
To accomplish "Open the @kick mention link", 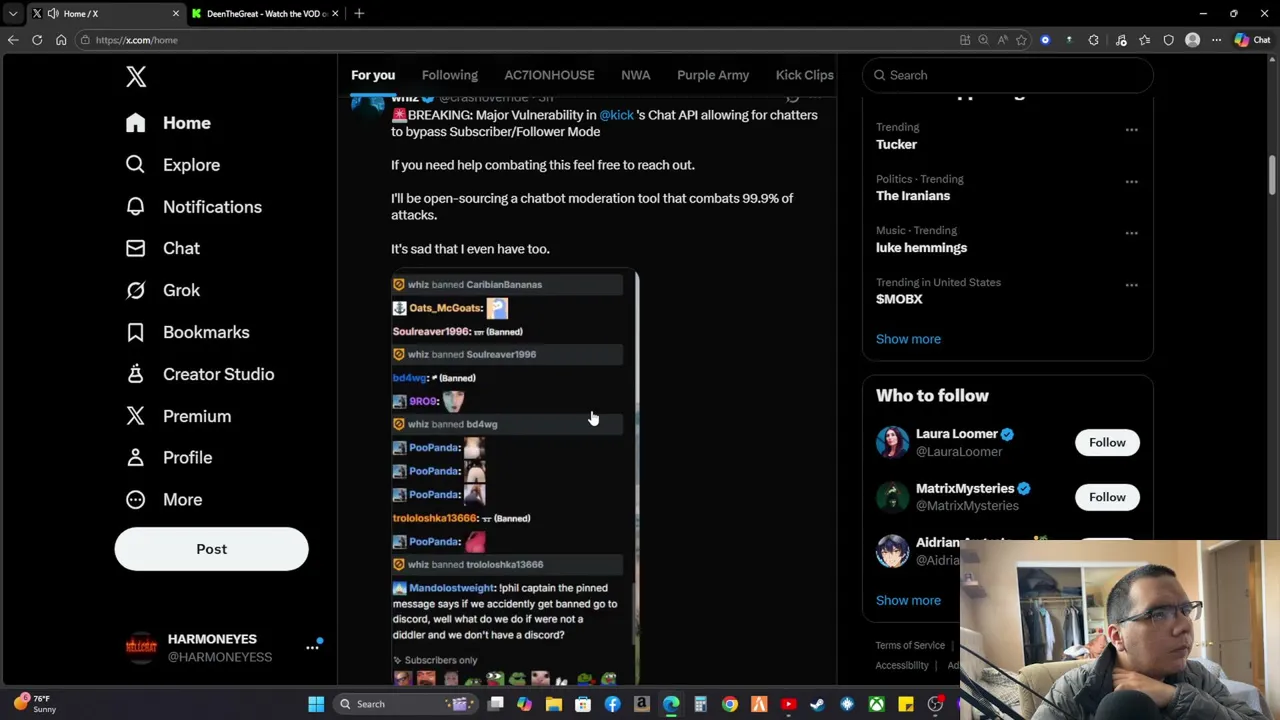I will (616, 115).
